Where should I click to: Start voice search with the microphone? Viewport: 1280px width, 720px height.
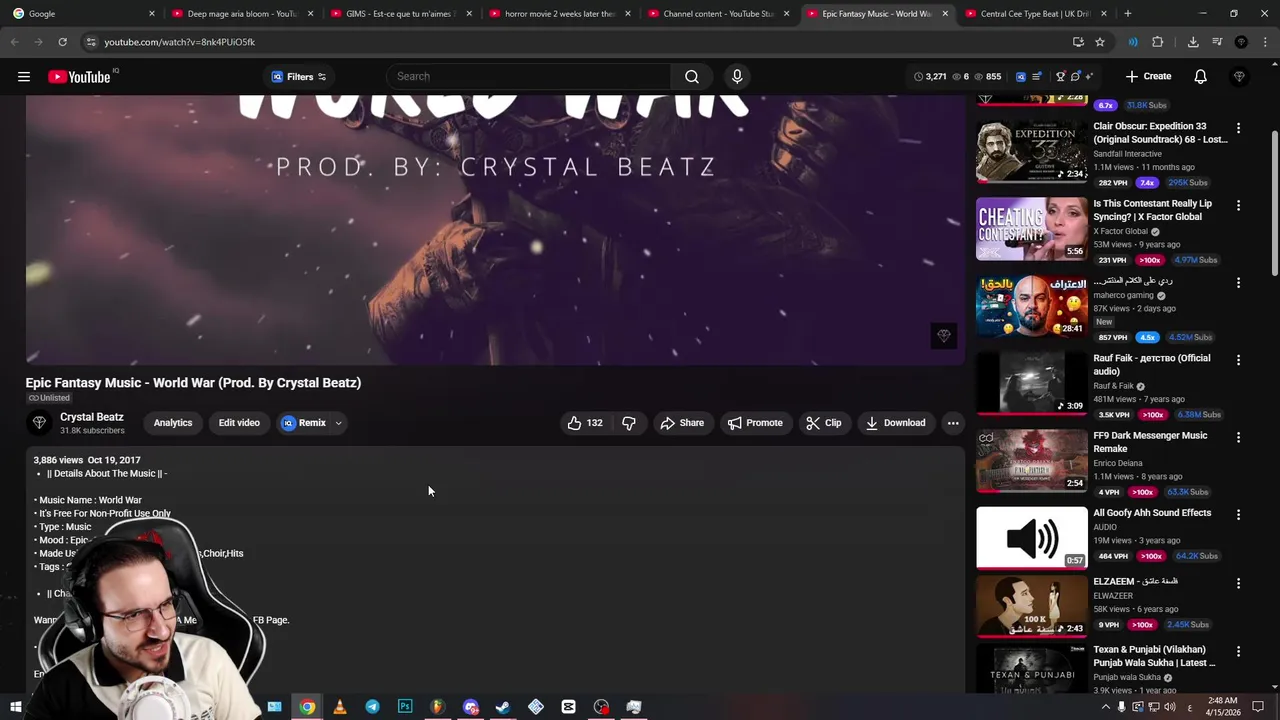[x=737, y=76]
